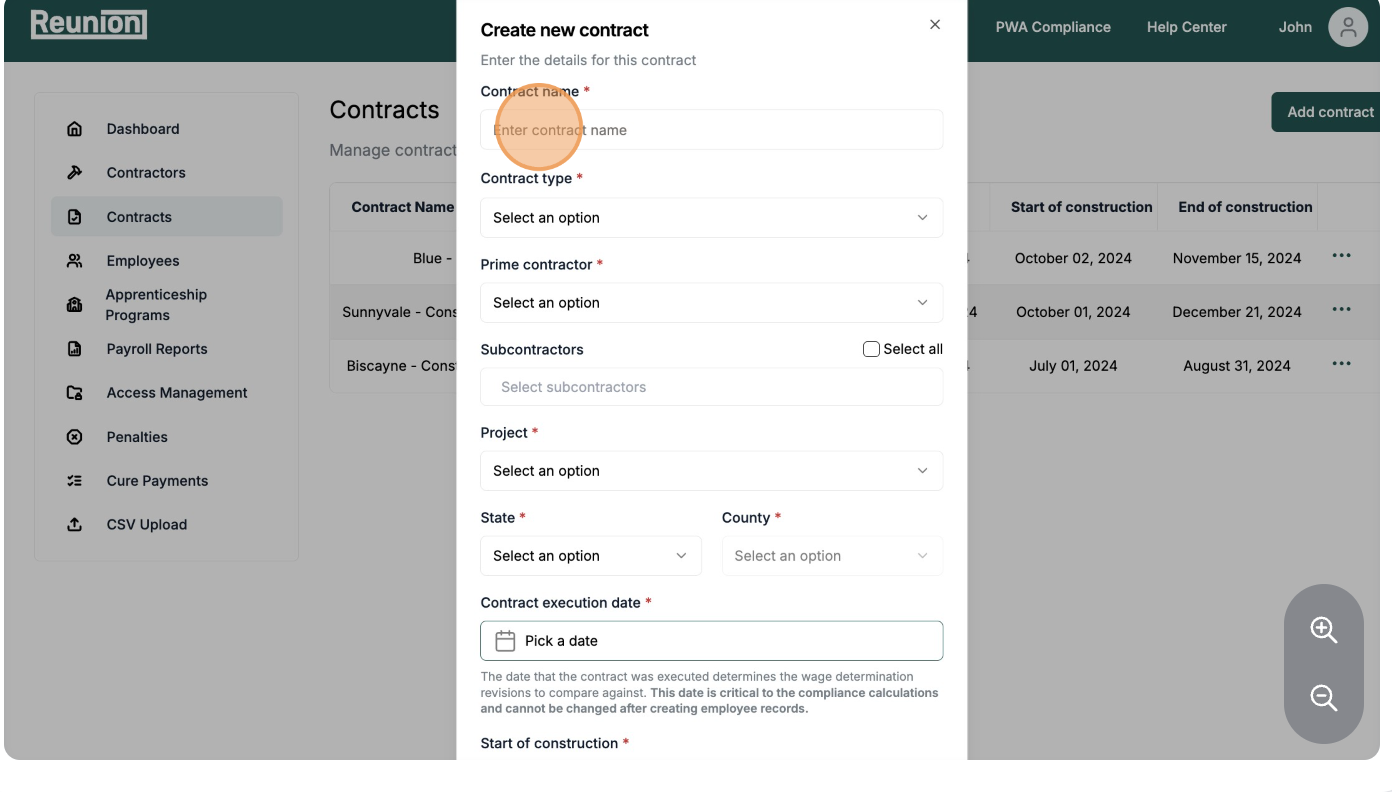Viewport: 1392px width, 792px height.
Task: Open Access Management menu item
Action: point(177,393)
